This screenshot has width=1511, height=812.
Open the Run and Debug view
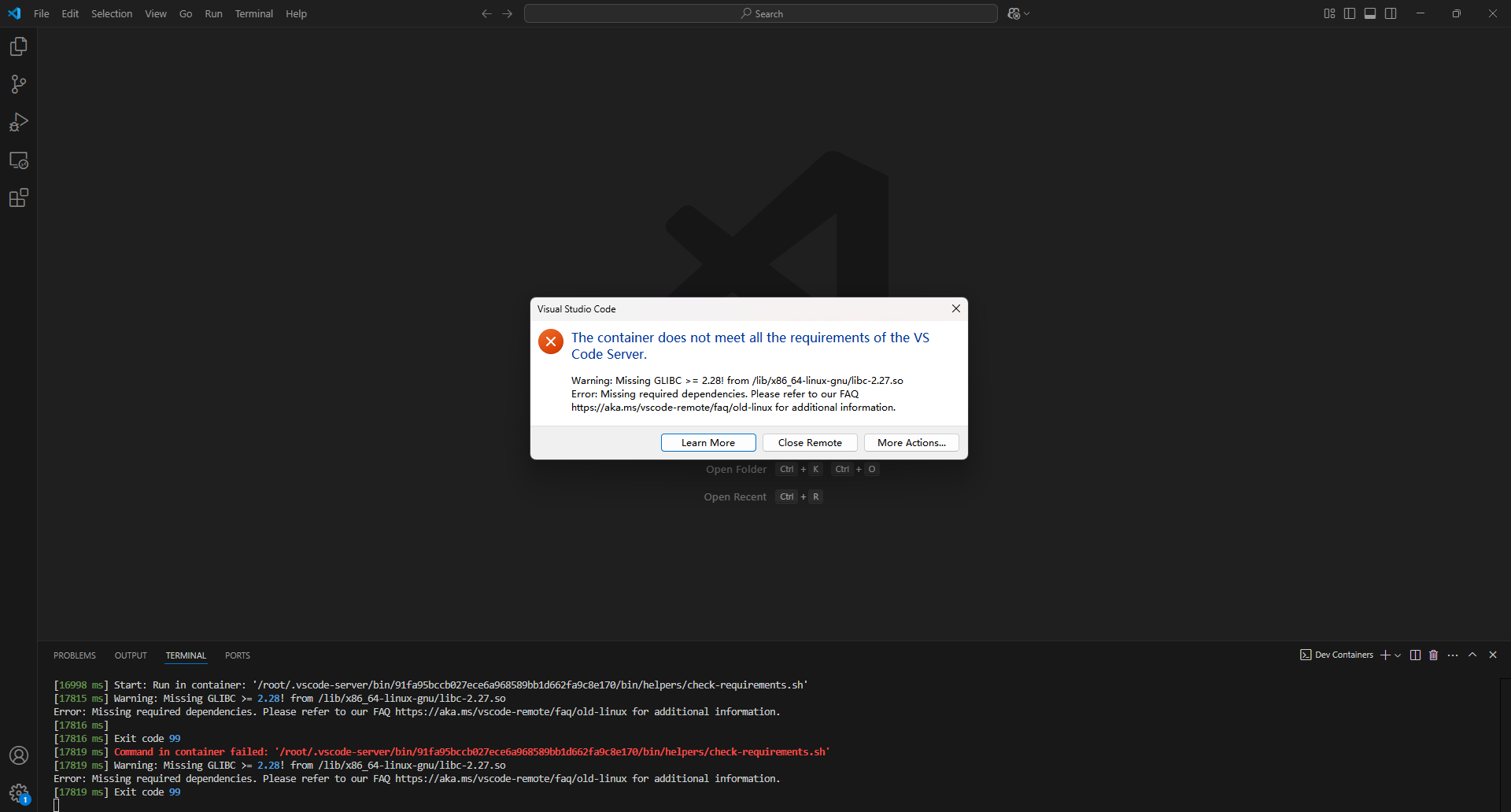click(19, 122)
